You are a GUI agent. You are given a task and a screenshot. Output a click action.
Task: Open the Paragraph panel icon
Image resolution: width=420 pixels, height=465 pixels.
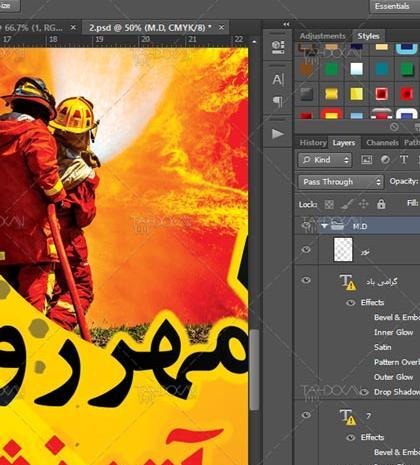click(x=278, y=102)
